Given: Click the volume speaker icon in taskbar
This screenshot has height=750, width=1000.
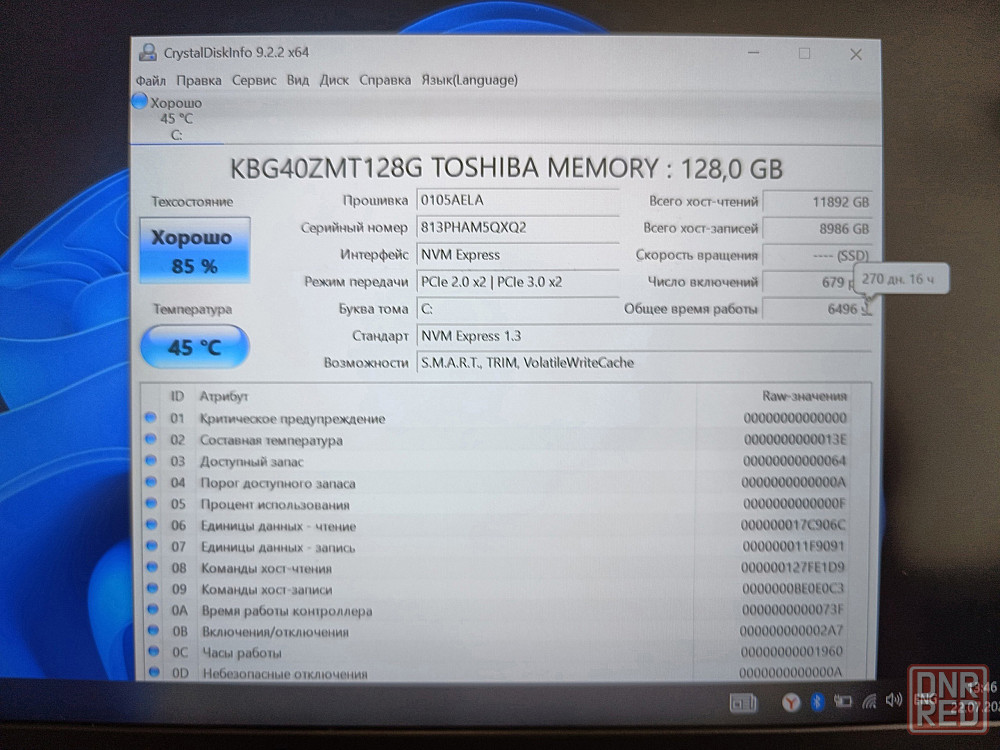Looking at the screenshot, I should (893, 700).
